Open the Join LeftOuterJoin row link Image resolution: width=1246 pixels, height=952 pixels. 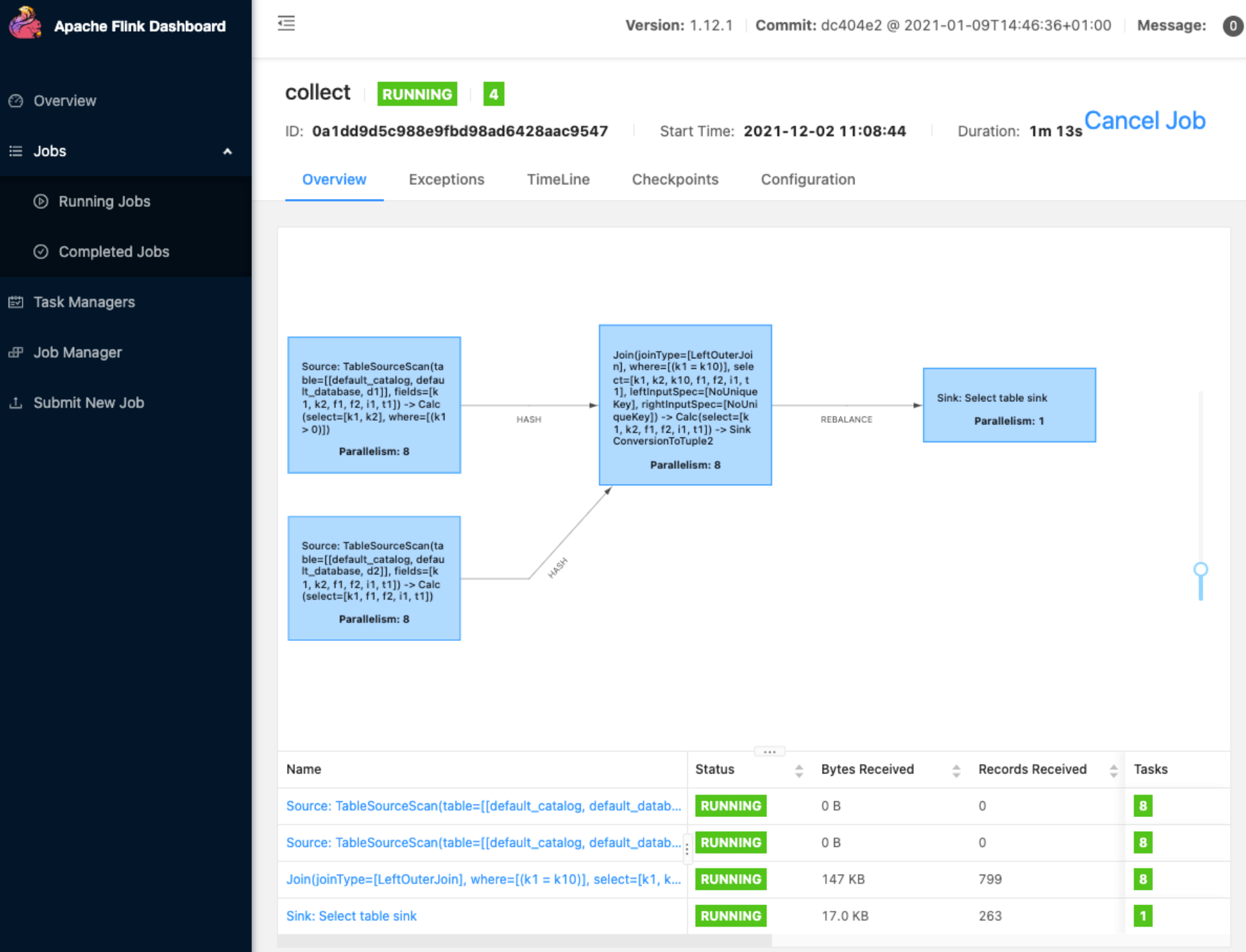click(x=483, y=879)
